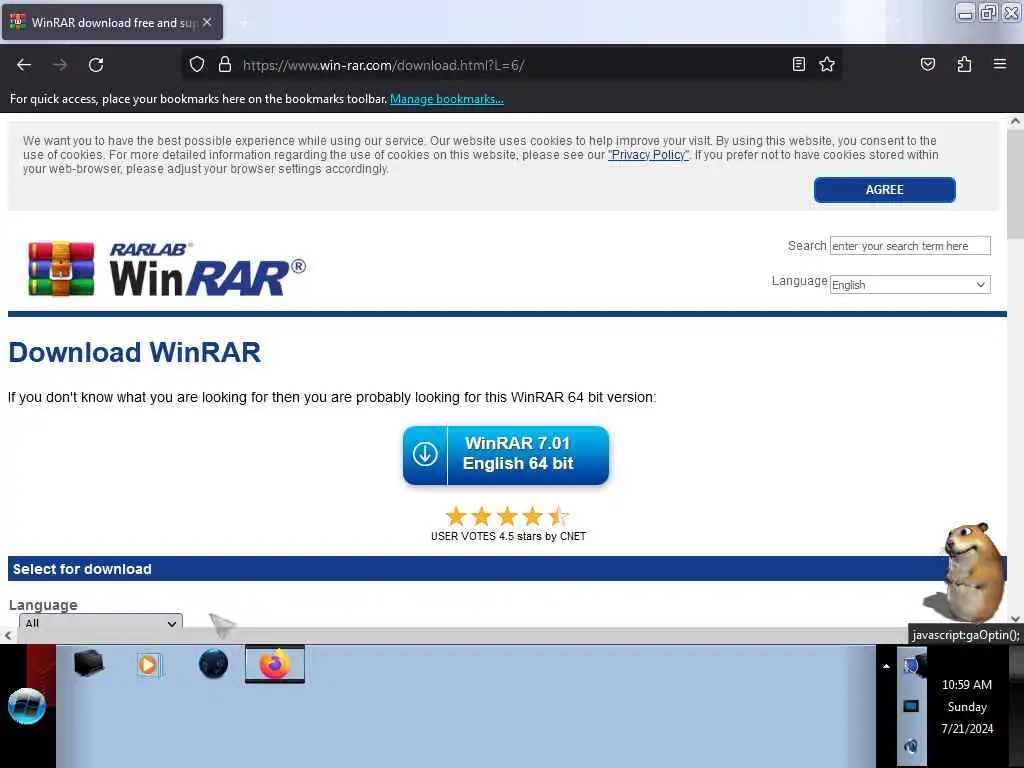Download WinRAR 7.01 English 64 bit
The image size is (1024, 768).
coord(506,455)
